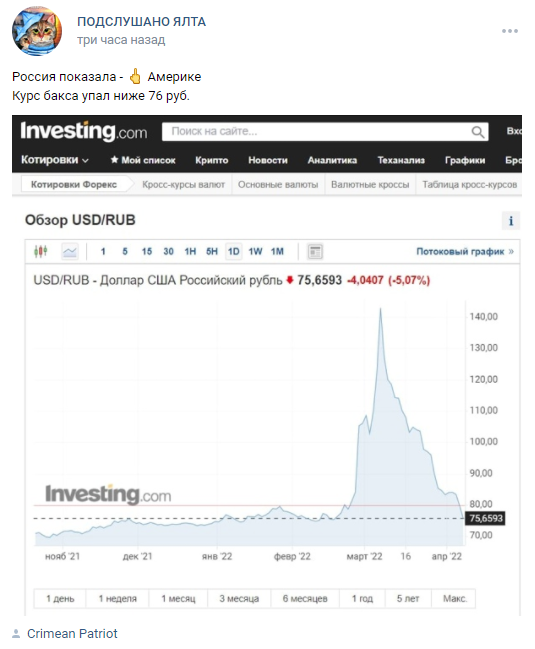Click the magnifying glass search icon
Image resolution: width=535 pixels, height=649 pixels.
coord(478,132)
